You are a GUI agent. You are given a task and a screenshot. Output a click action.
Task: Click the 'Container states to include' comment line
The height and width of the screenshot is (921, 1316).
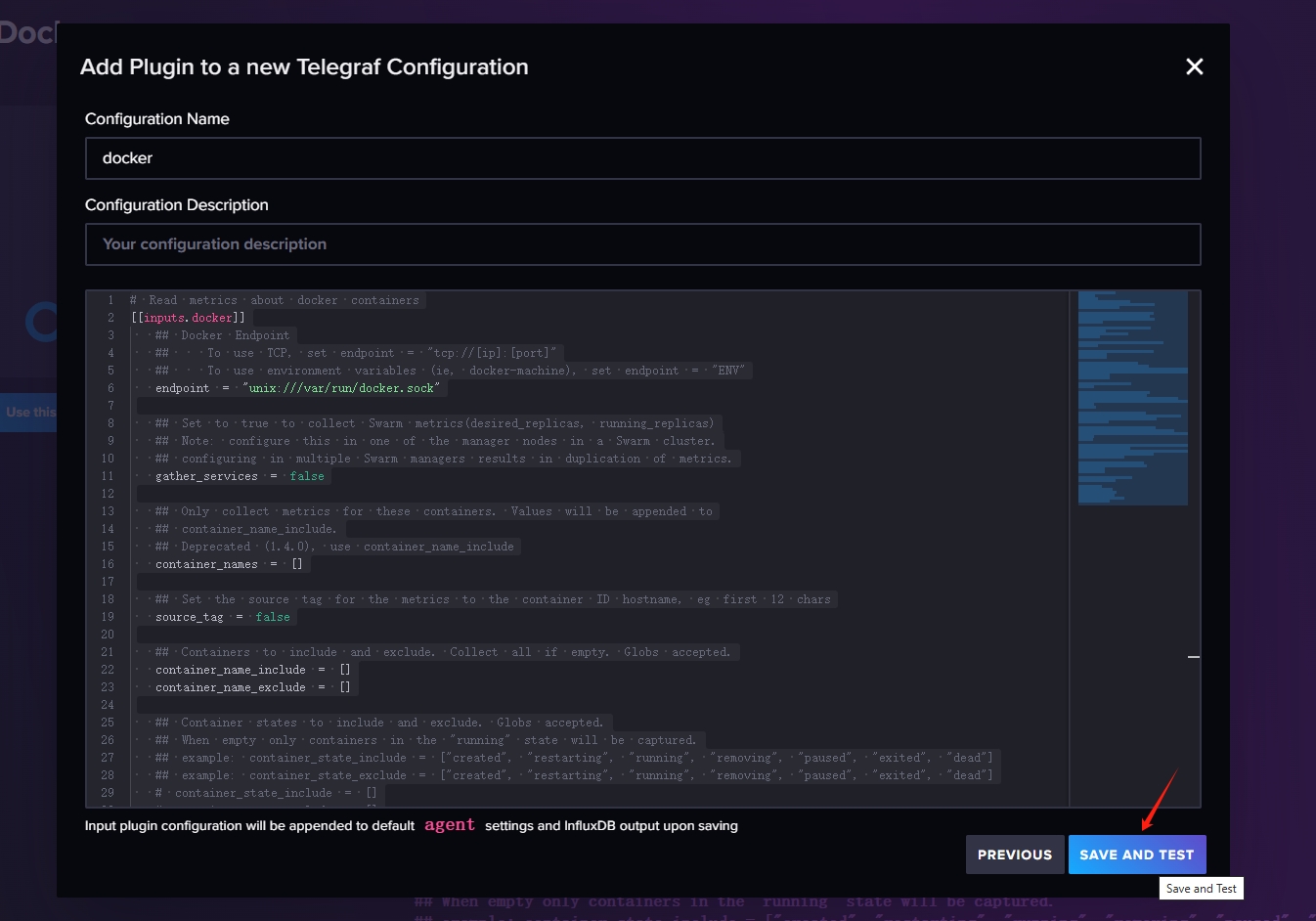379,723
